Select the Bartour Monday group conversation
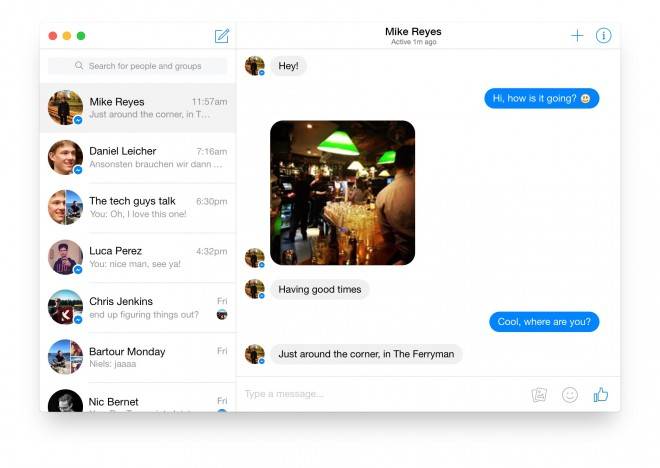Screen dimensions: 660x468 coord(138,357)
